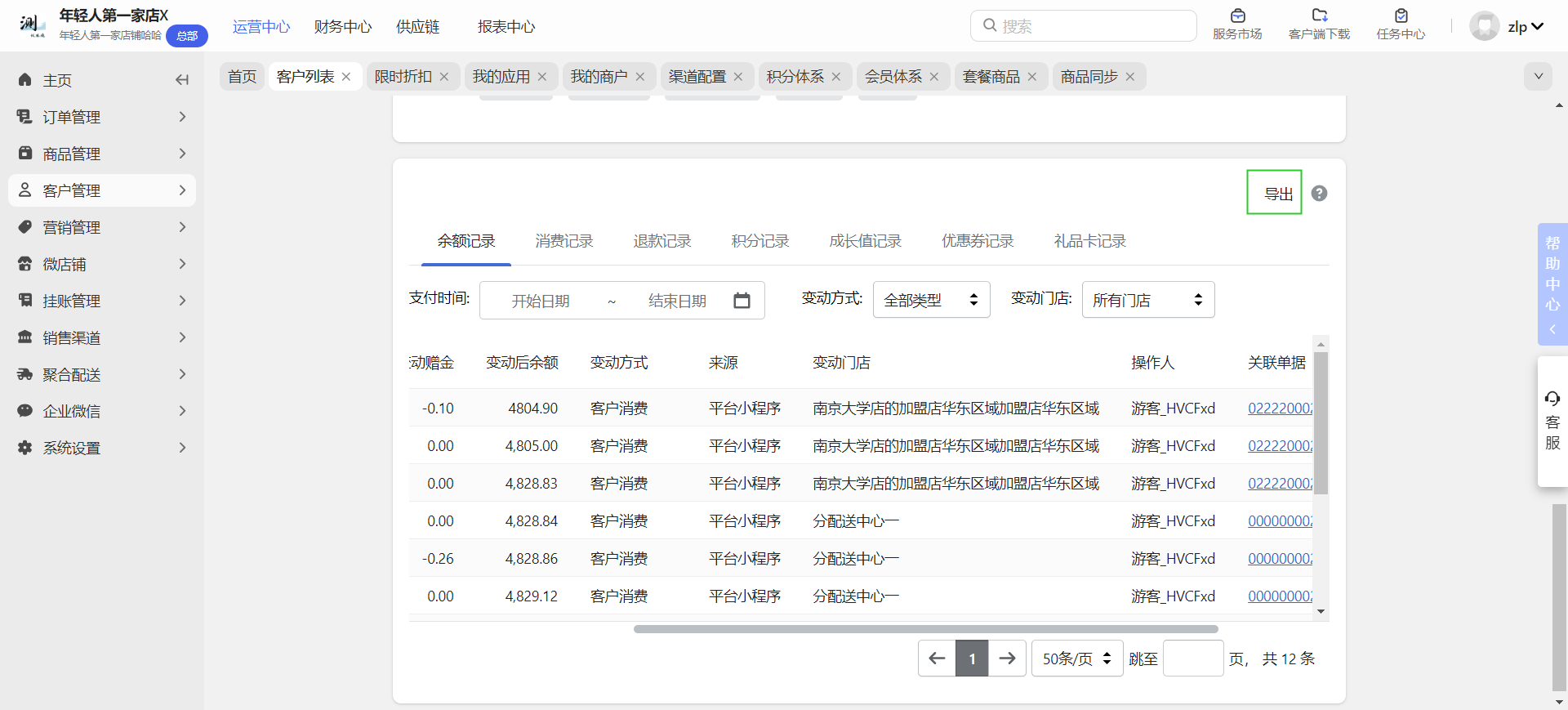Click the 导出 export button
Viewport: 1568px width, 710px height.
pos(1273,194)
